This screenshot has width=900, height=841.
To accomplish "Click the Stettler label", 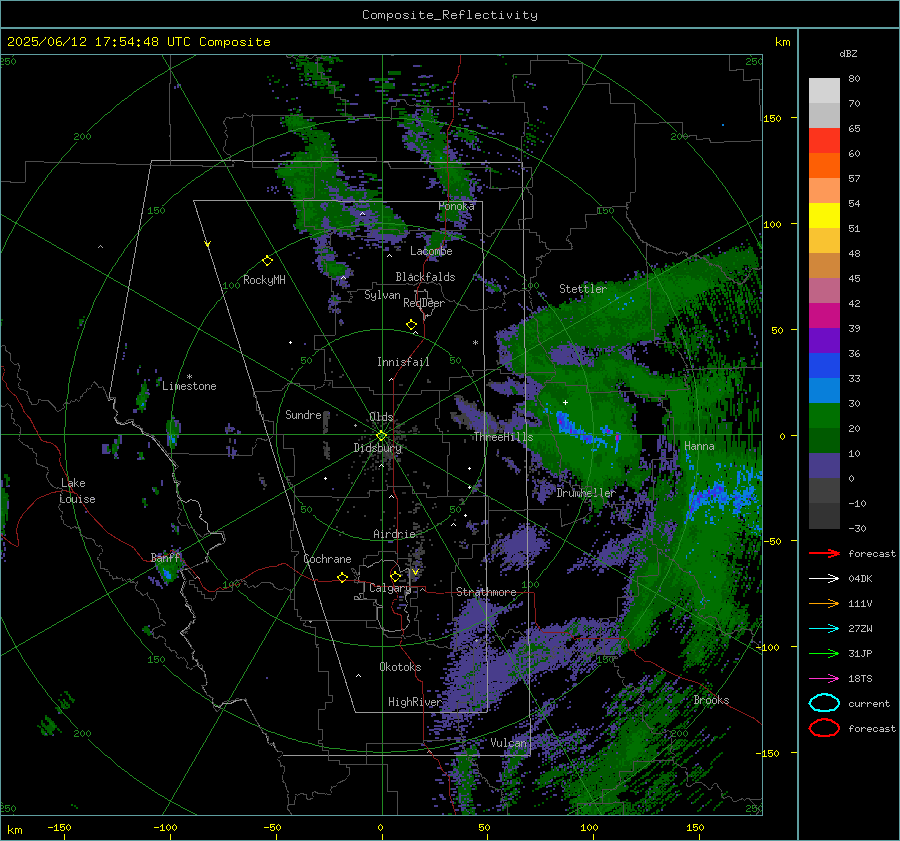I will [x=583, y=289].
